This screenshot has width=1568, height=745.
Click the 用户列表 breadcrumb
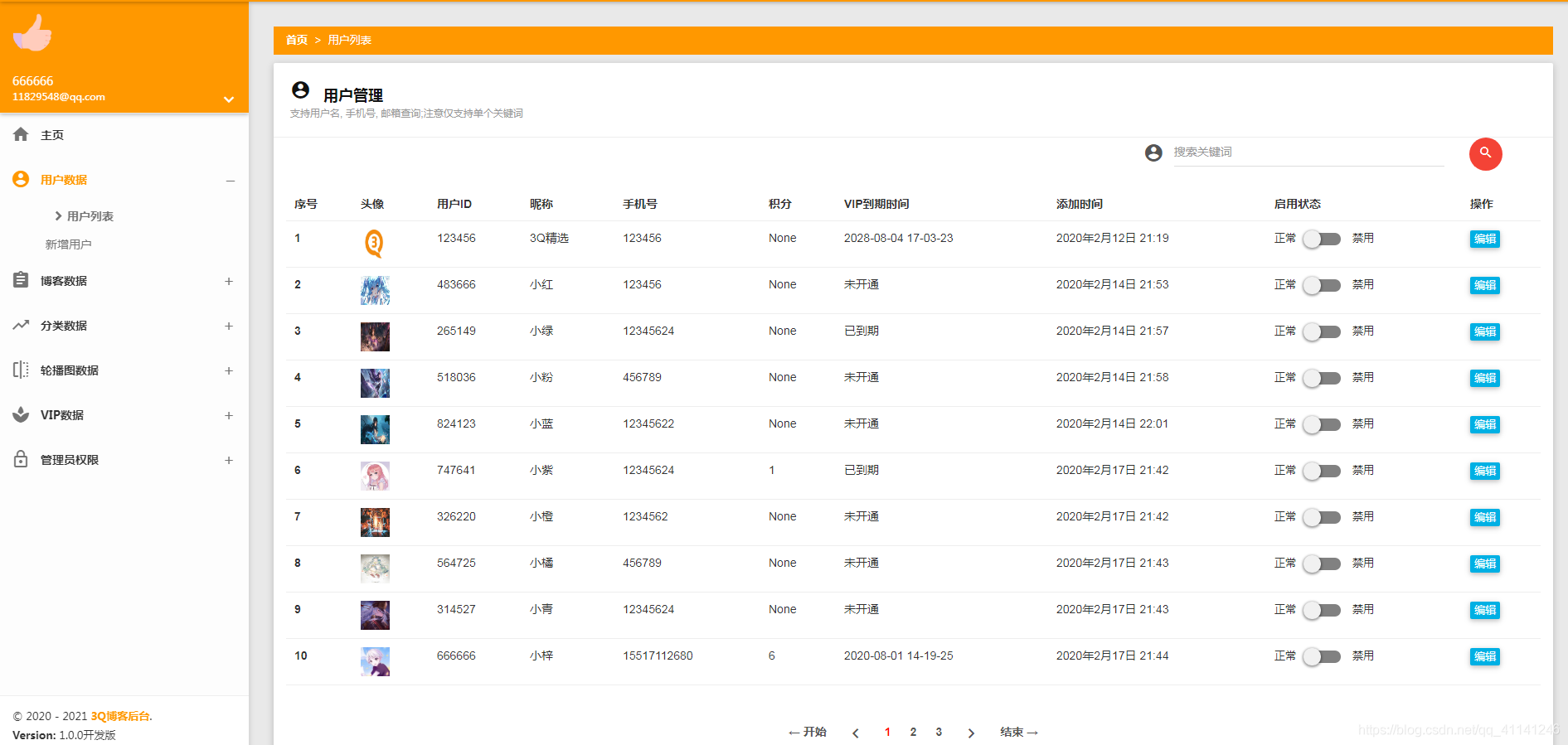point(349,40)
